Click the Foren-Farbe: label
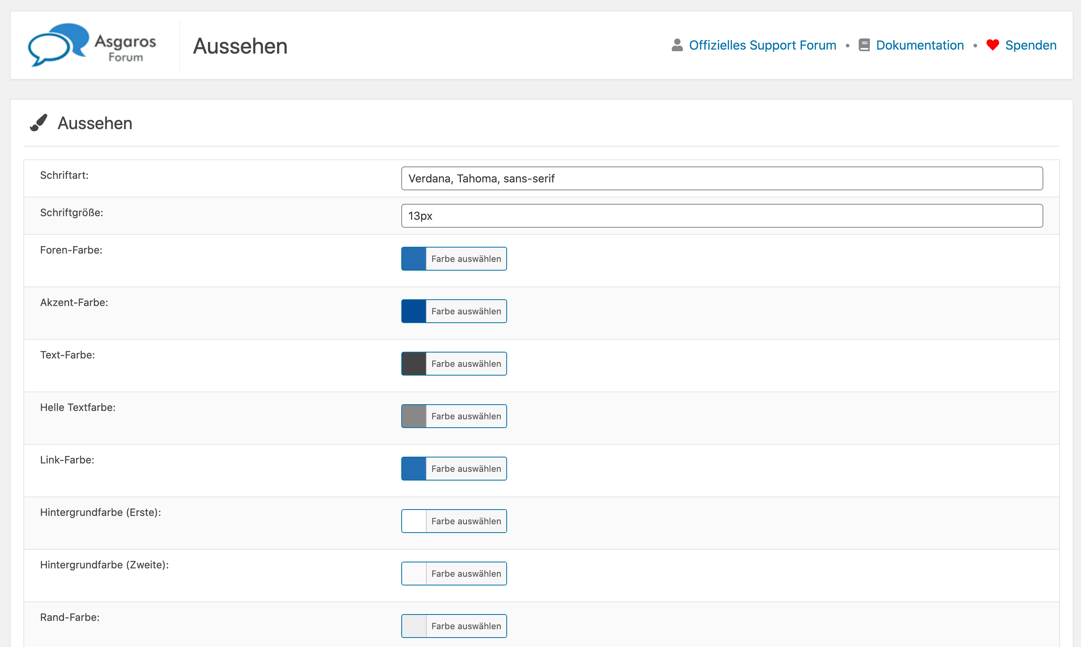Image resolution: width=1081 pixels, height=647 pixels. [71, 250]
